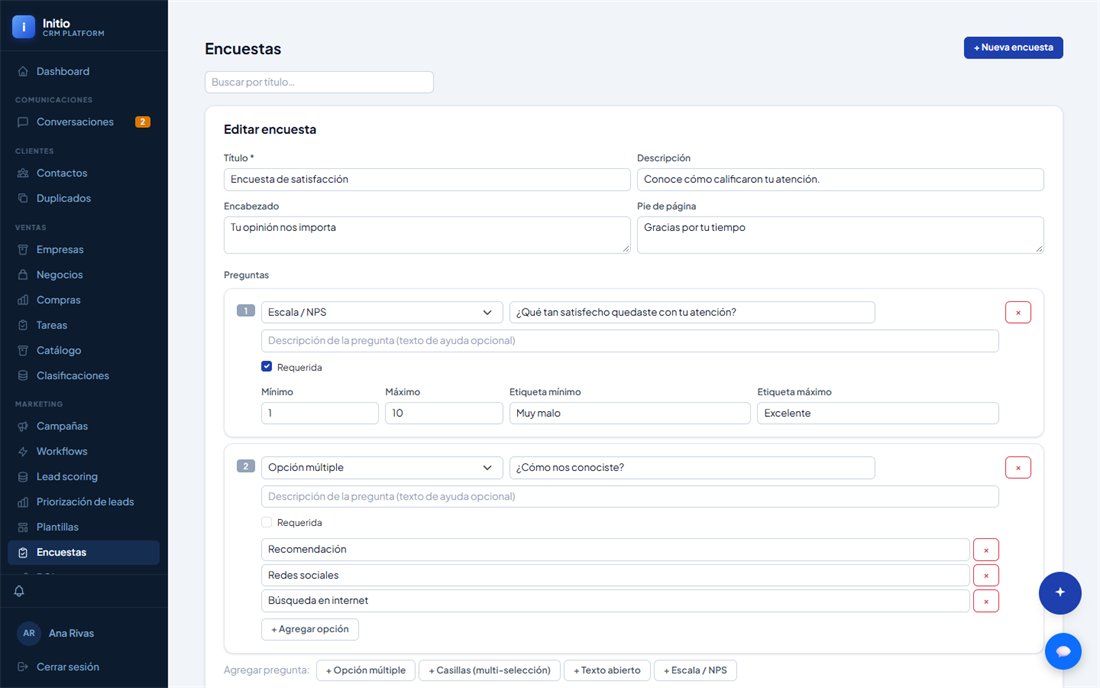Open Dashboard via its home icon
This screenshot has width=1100, height=688.
[x=22, y=72]
